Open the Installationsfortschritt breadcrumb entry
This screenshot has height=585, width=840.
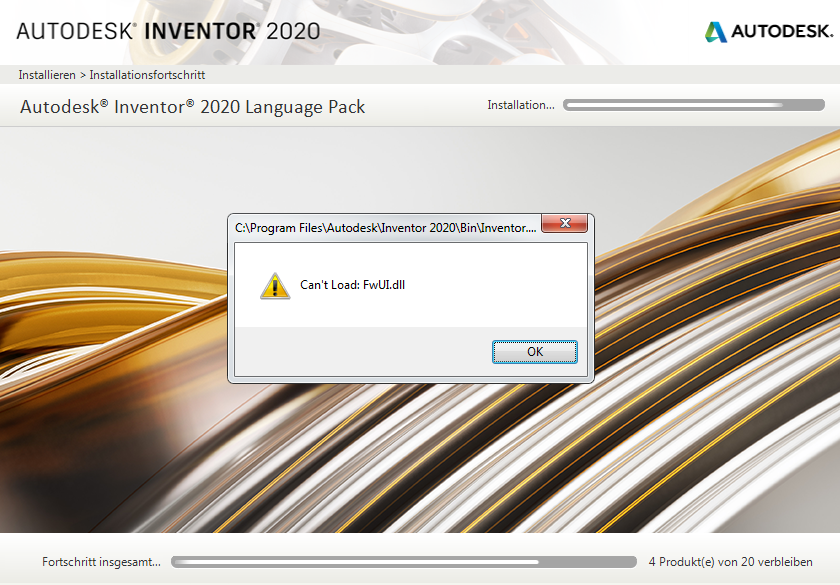tap(146, 74)
